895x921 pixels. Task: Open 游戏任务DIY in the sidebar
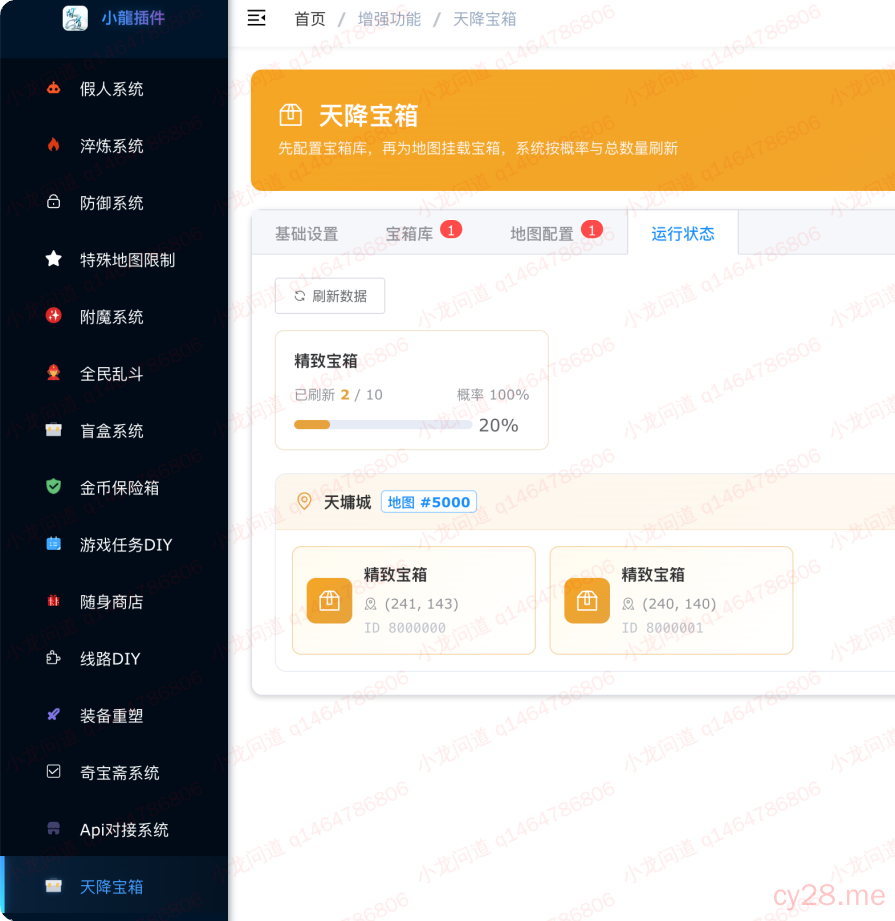point(114,544)
